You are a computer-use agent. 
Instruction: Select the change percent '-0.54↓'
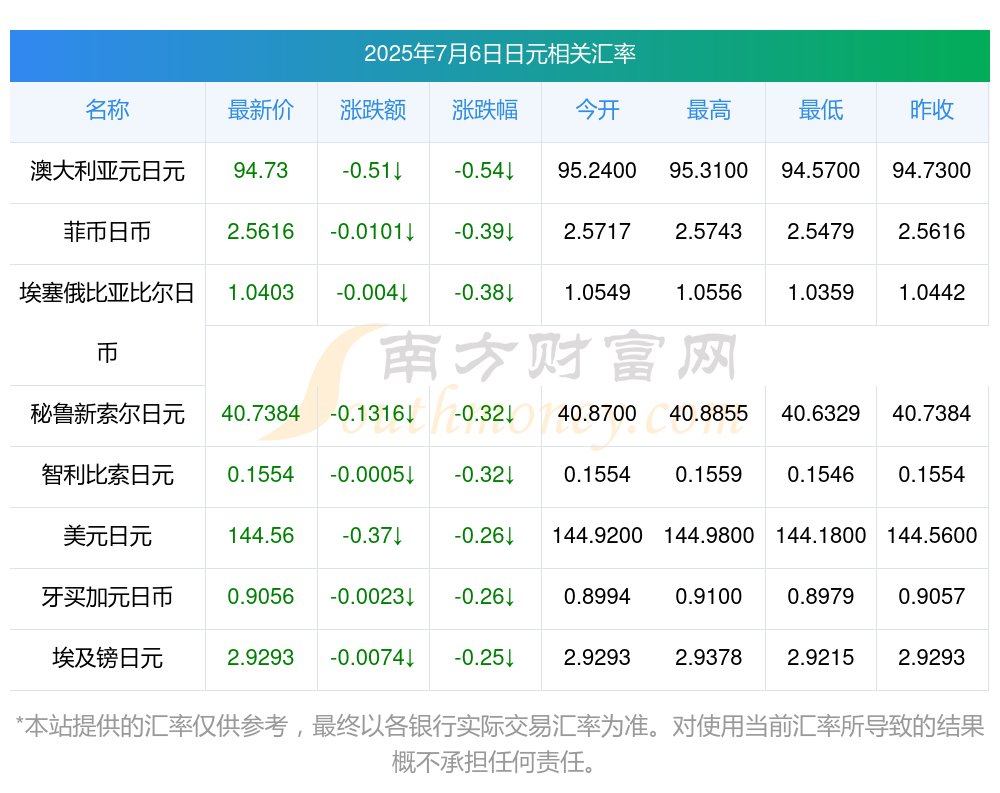[x=485, y=170]
